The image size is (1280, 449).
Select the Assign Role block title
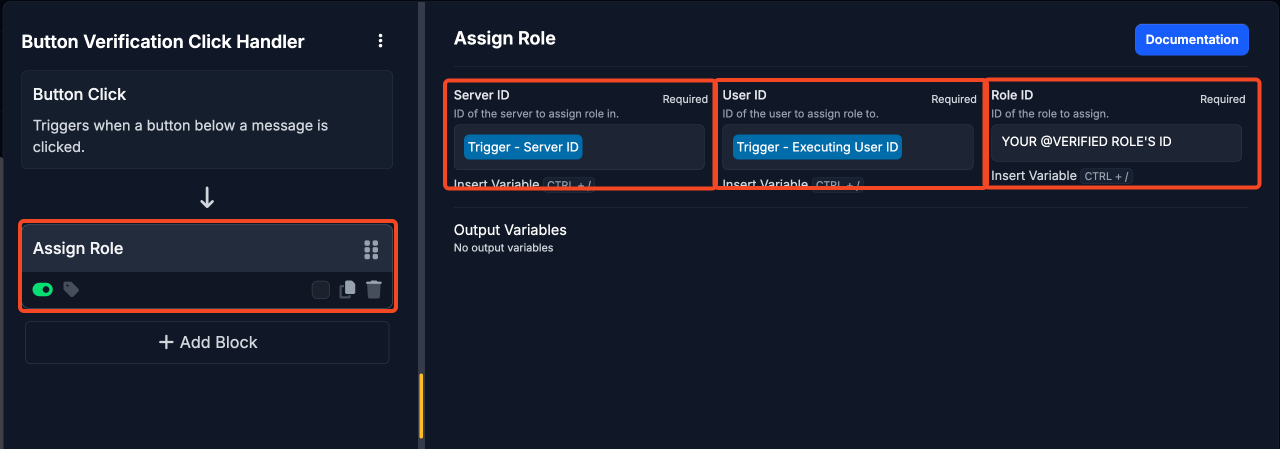coord(78,248)
